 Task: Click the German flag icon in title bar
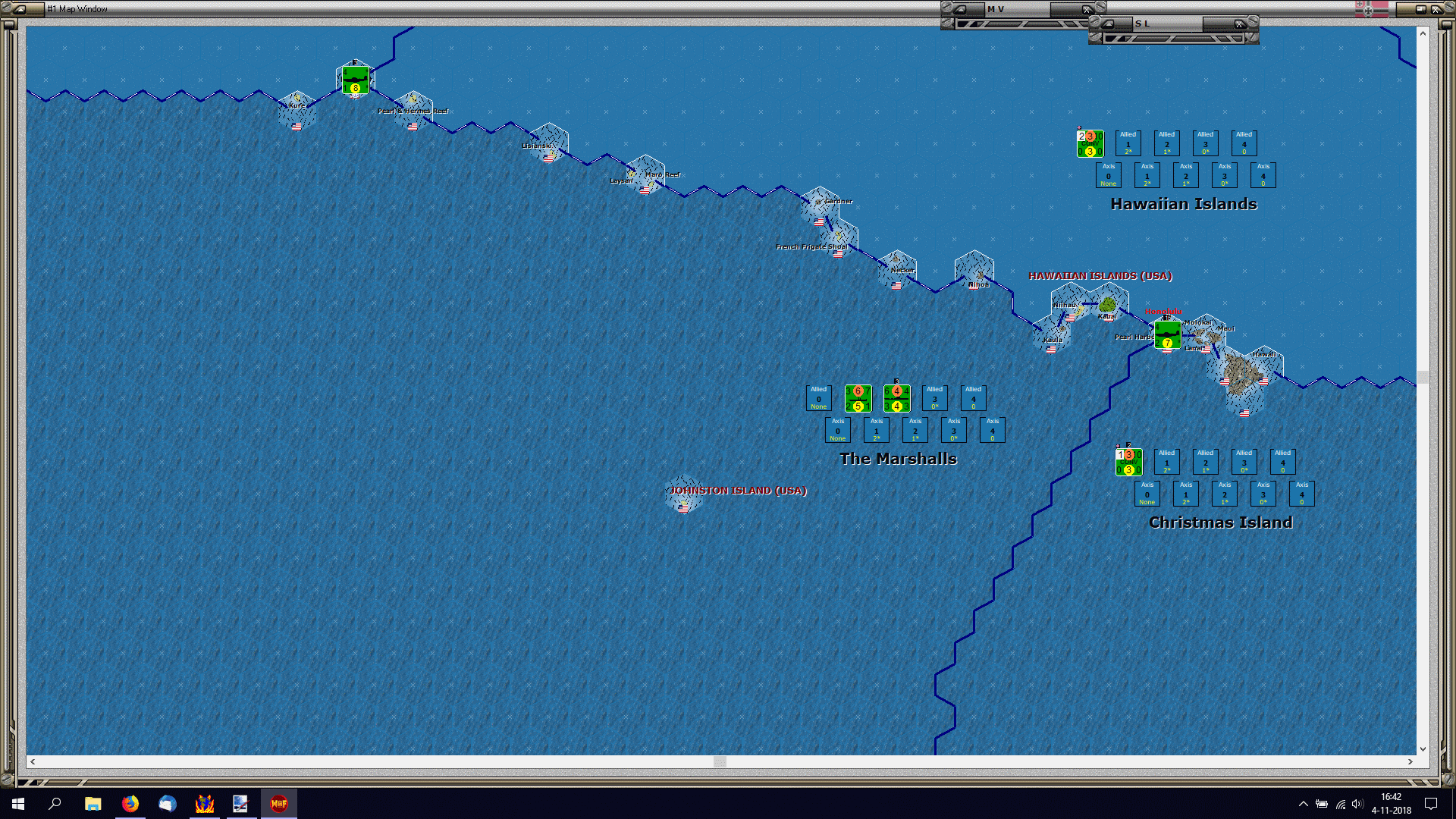[1371, 9]
